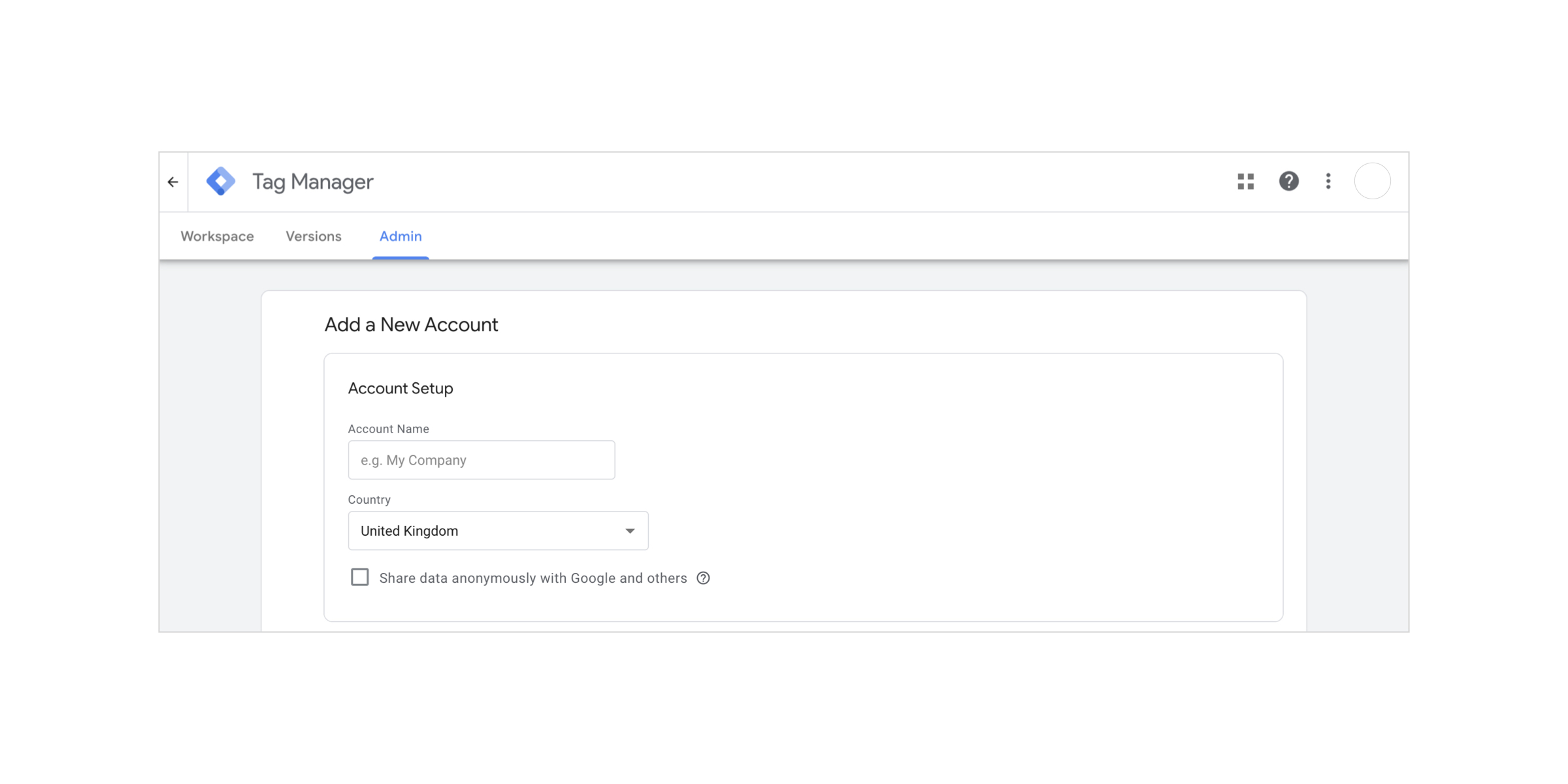Switch to the Workspace tab

(x=217, y=237)
